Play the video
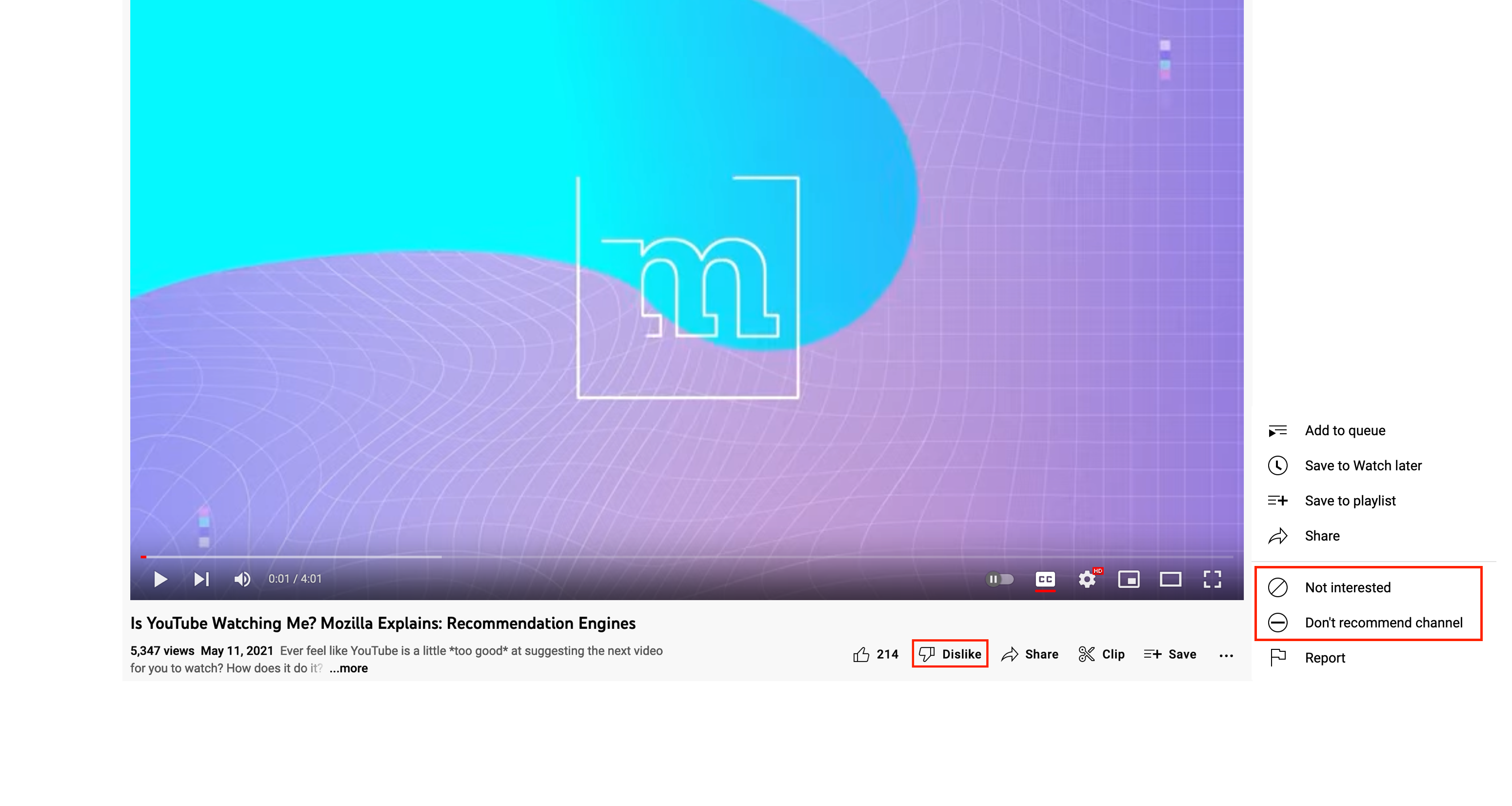This screenshot has height=806, width=1512. pos(160,580)
